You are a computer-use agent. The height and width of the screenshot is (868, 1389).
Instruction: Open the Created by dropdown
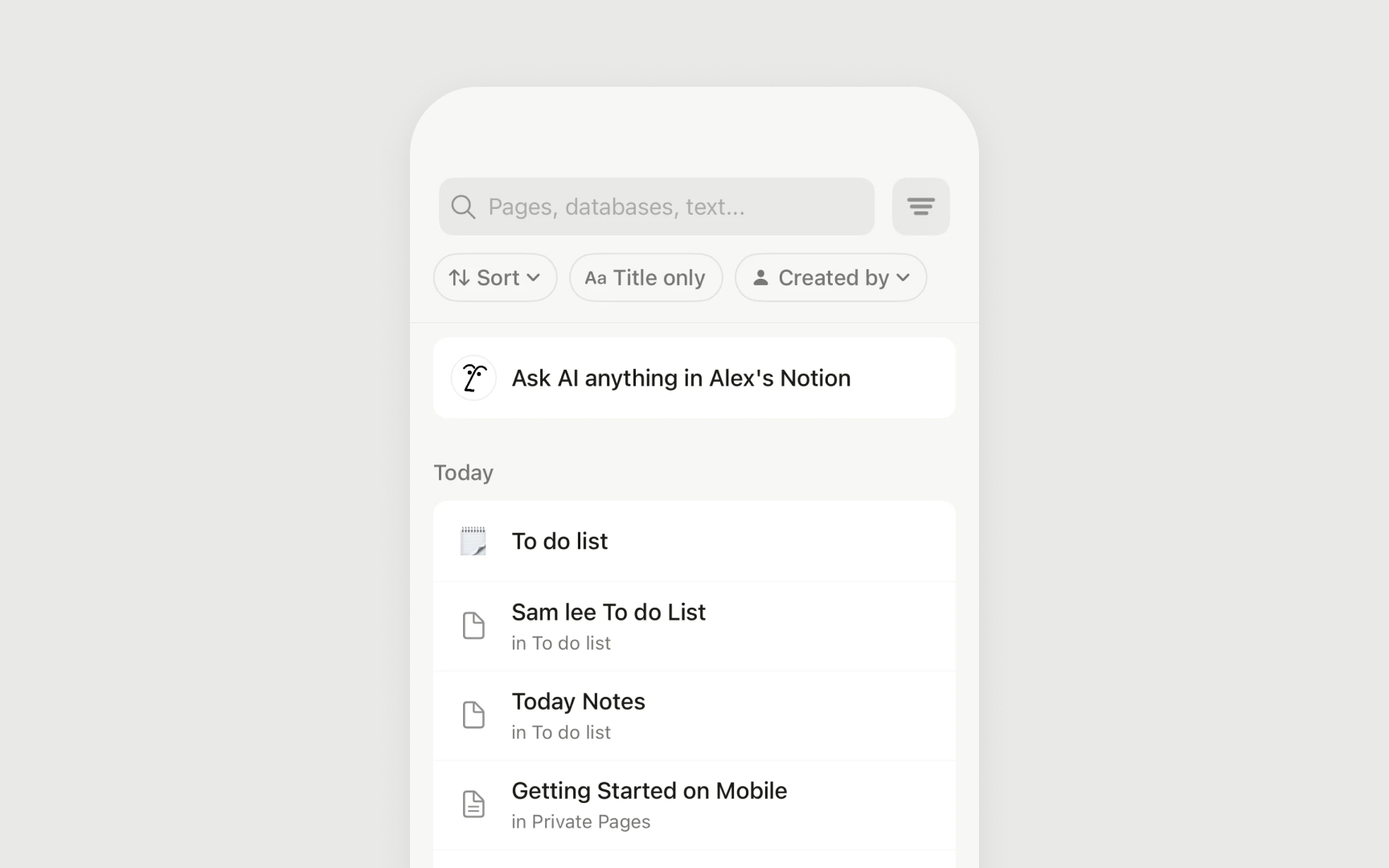click(833, 278)
